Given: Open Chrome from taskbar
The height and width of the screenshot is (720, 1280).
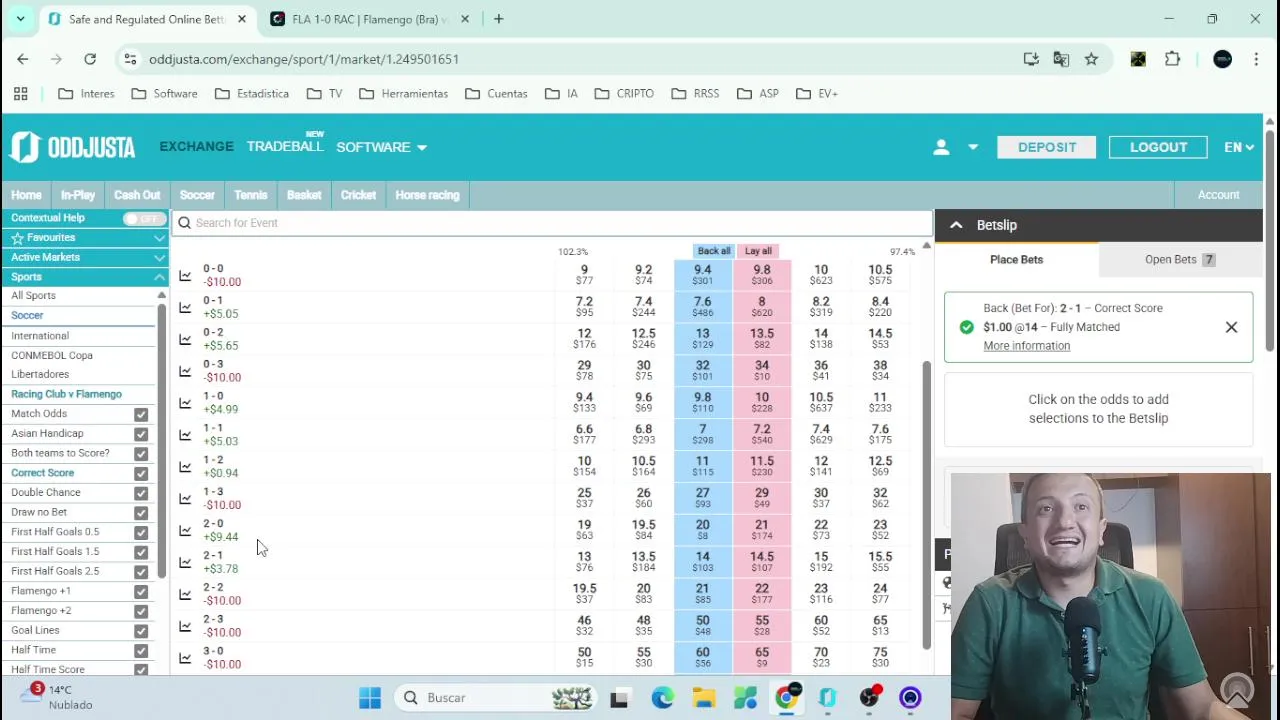Looking at the screenshot, I should click(x=787, y=698).
